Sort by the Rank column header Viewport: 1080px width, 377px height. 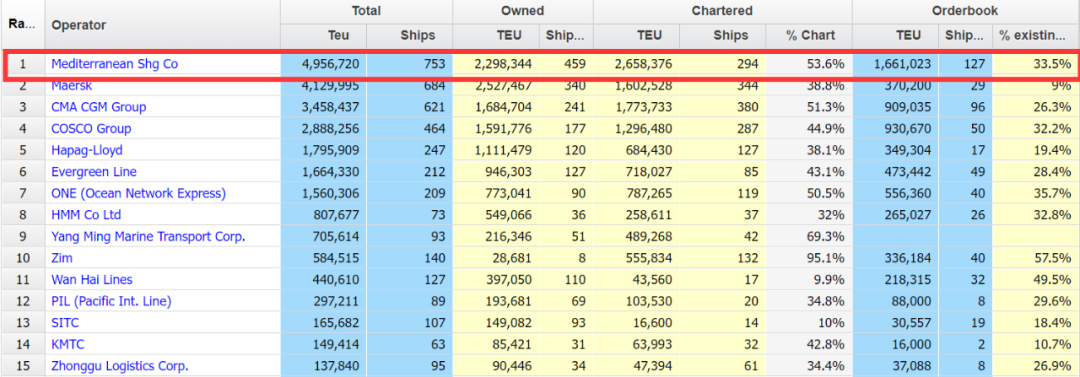22,25
